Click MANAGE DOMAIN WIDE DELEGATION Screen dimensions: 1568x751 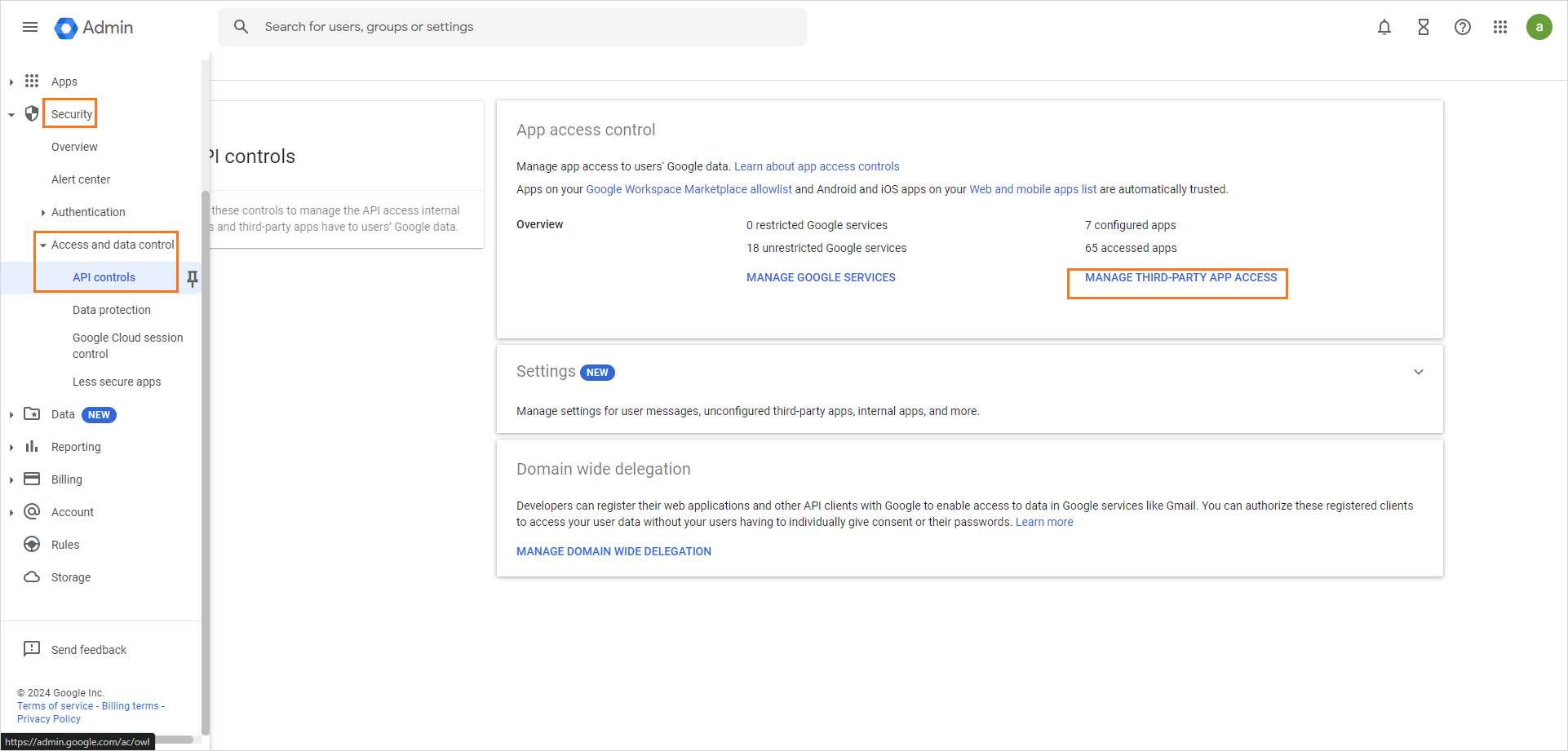coord(613,551)
